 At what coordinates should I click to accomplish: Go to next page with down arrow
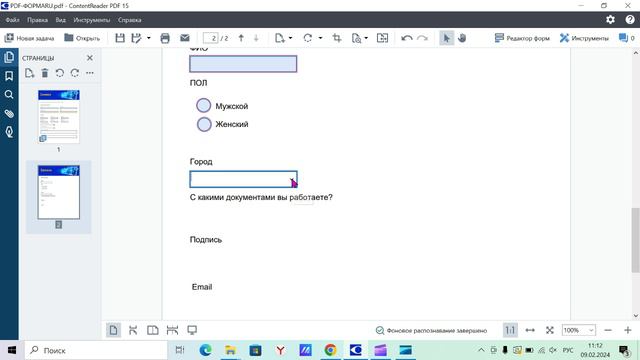point(256,38)
